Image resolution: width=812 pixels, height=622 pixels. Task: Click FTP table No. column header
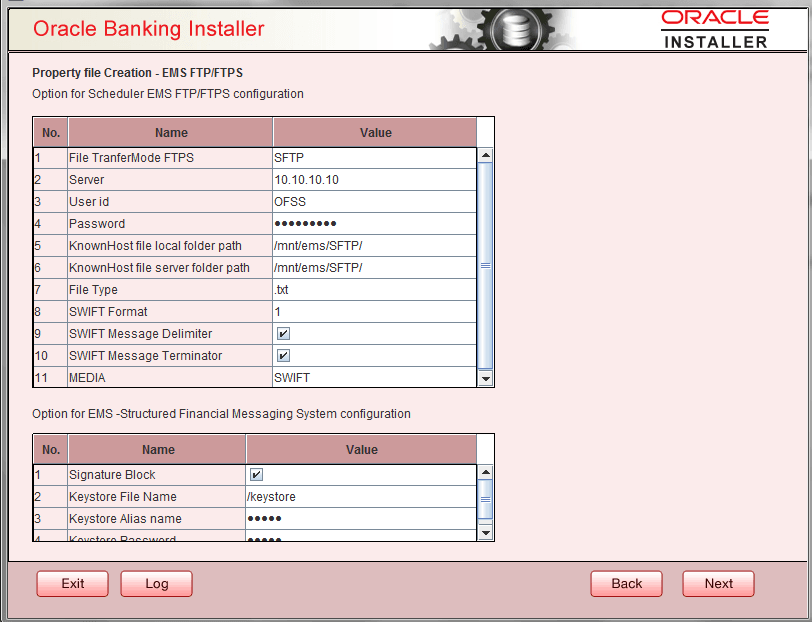(51, 133)
